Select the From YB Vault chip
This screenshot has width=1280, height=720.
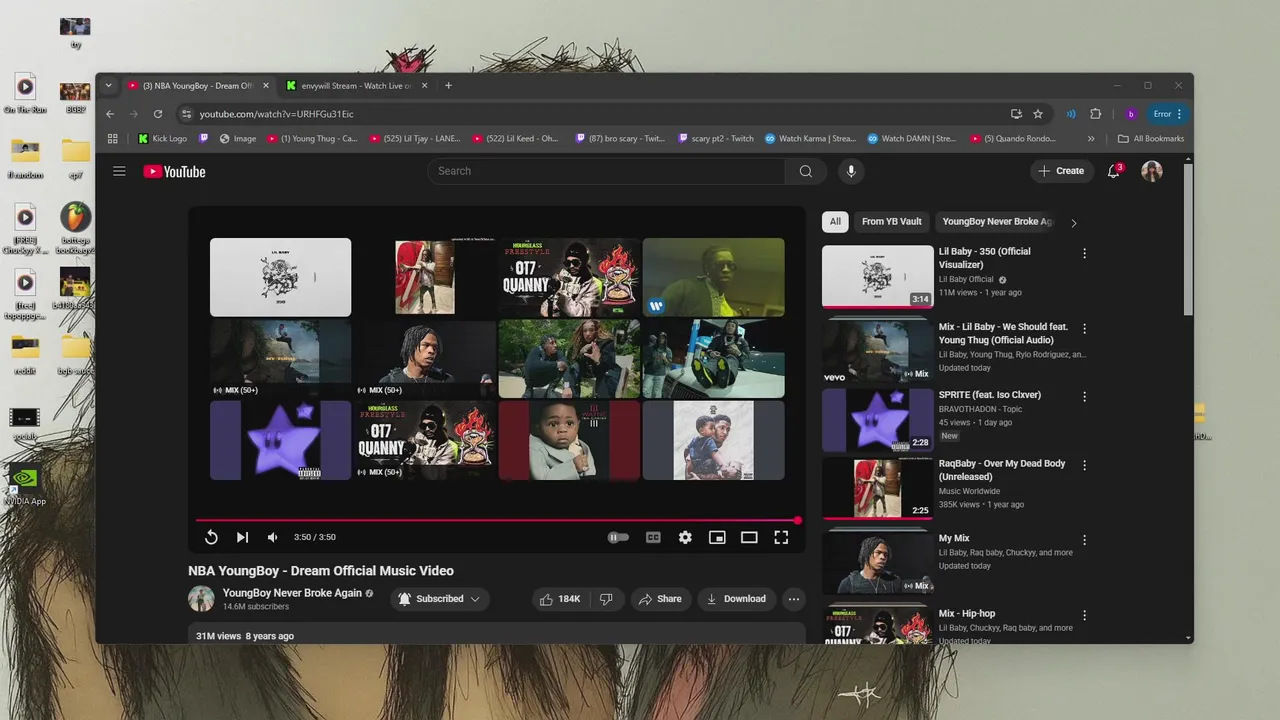click(x=892, y=222)
